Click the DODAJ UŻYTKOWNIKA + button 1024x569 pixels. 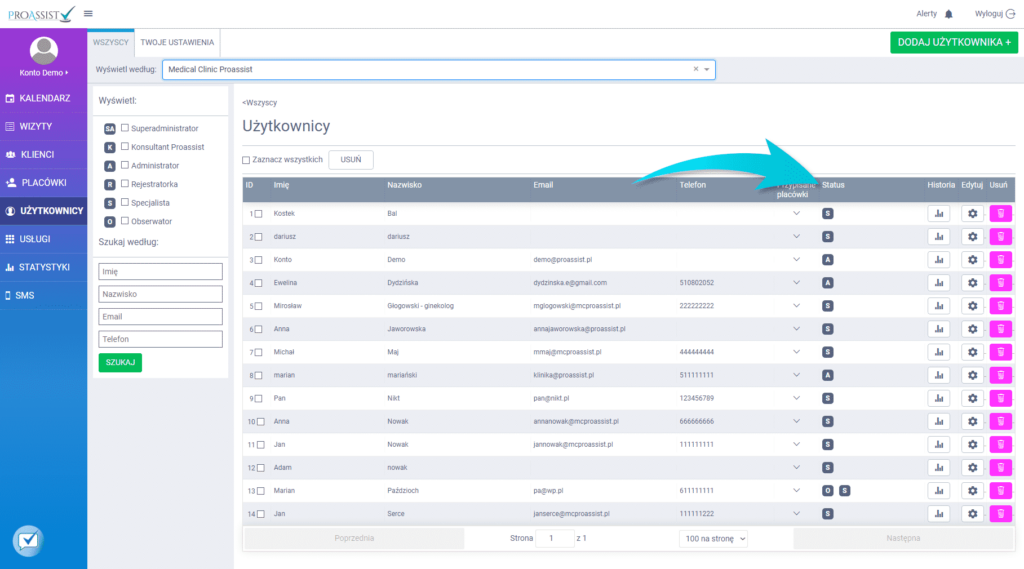pos(953,42)
